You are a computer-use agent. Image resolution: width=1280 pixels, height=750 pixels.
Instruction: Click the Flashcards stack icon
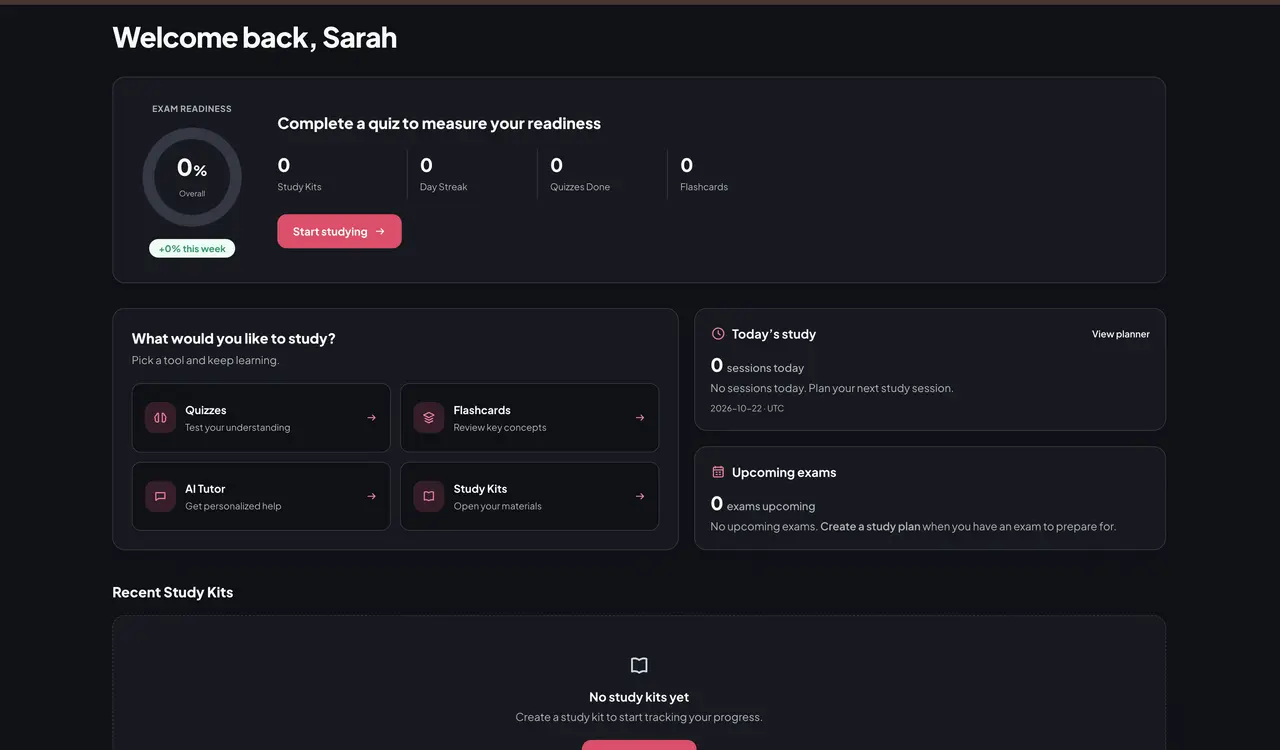pos(428,418)
